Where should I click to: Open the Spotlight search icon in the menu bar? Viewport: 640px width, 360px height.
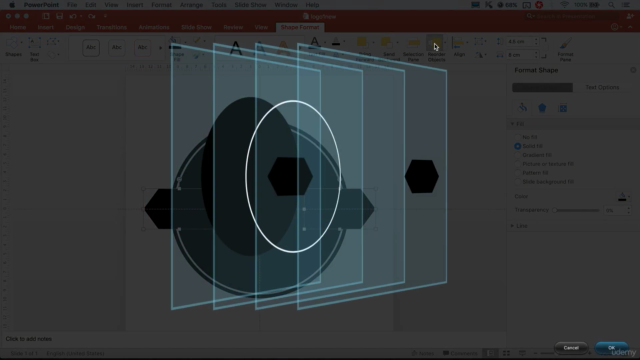tap(611, 5)
